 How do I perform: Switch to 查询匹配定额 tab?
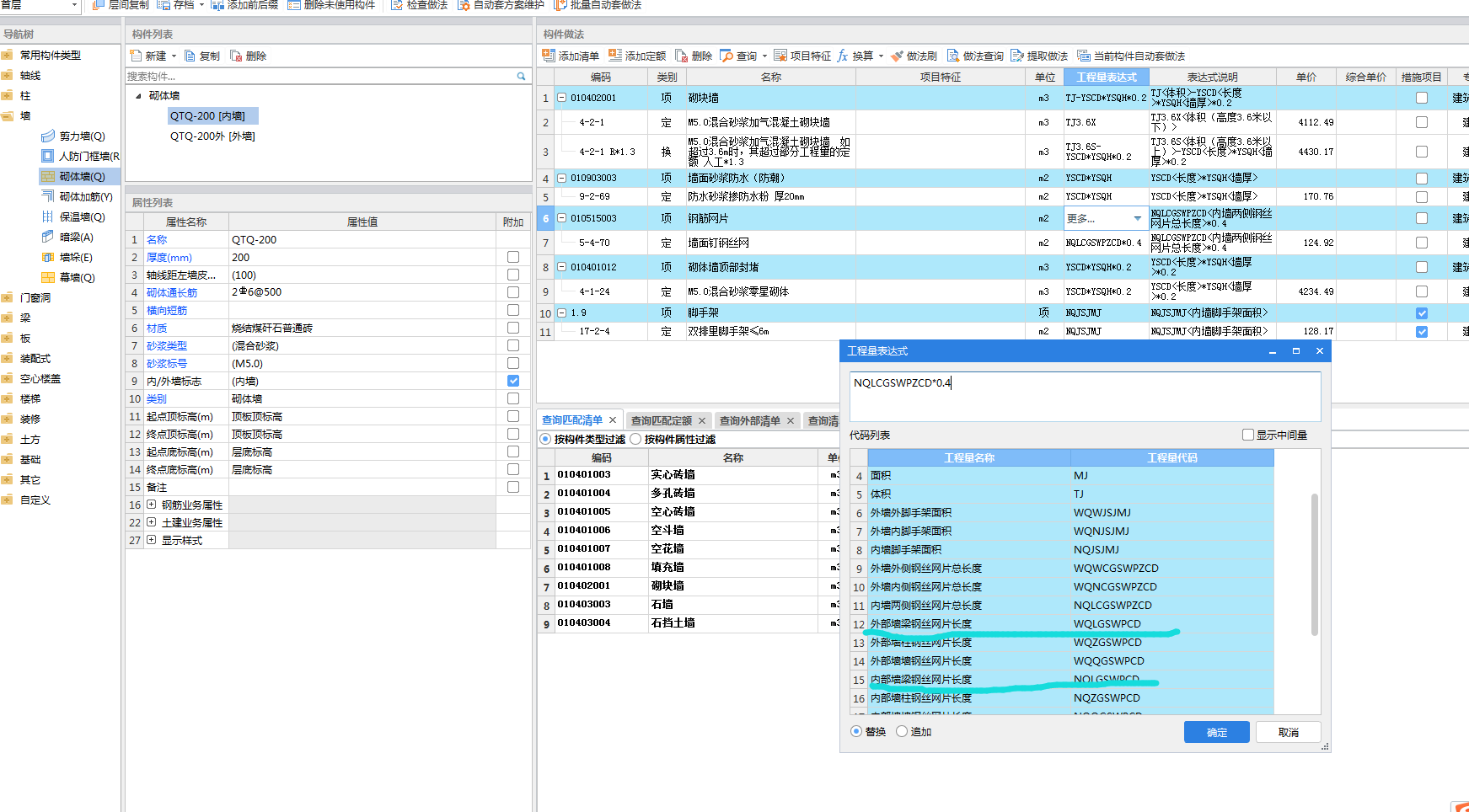[662, 420]
